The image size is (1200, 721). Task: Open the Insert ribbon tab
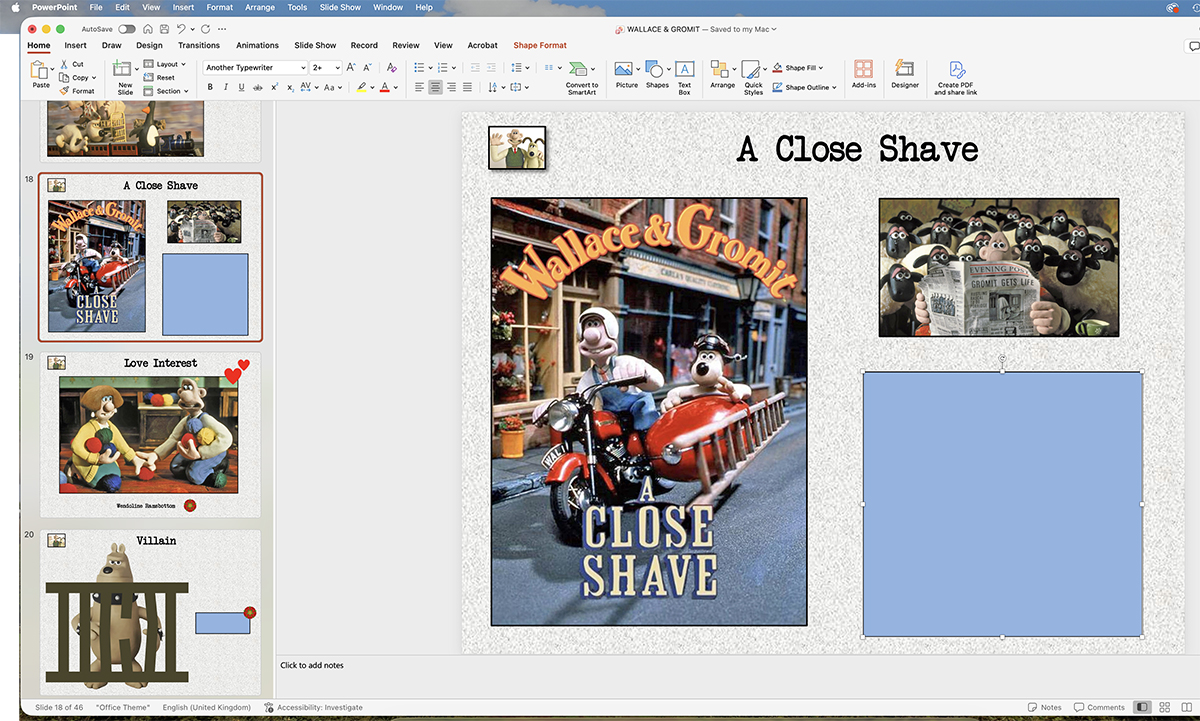pos(76,45)
